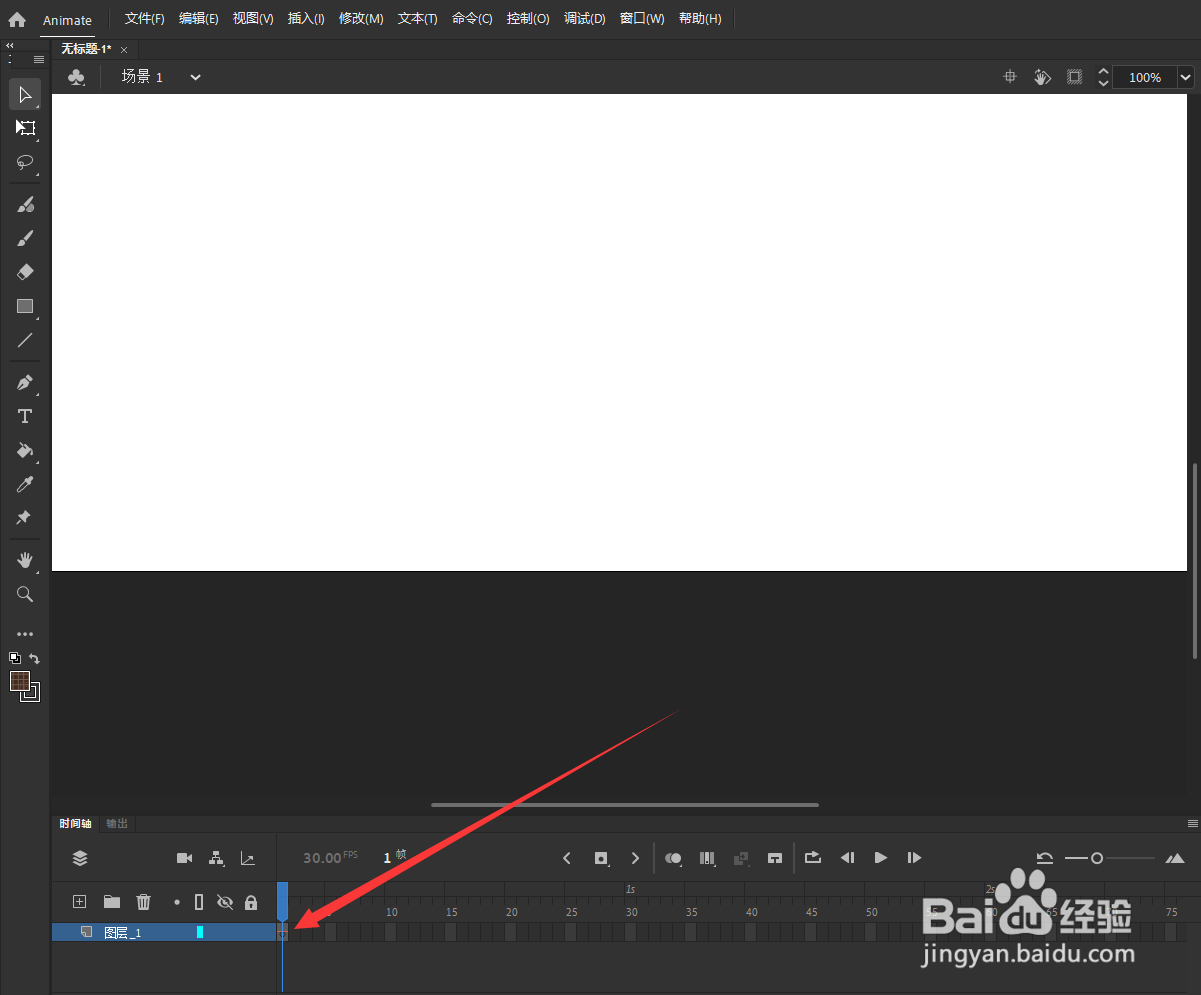This screenshot has width=1201, height=995.
Task: Swap stroke and fill colors
Action: [x=34, y=658]
